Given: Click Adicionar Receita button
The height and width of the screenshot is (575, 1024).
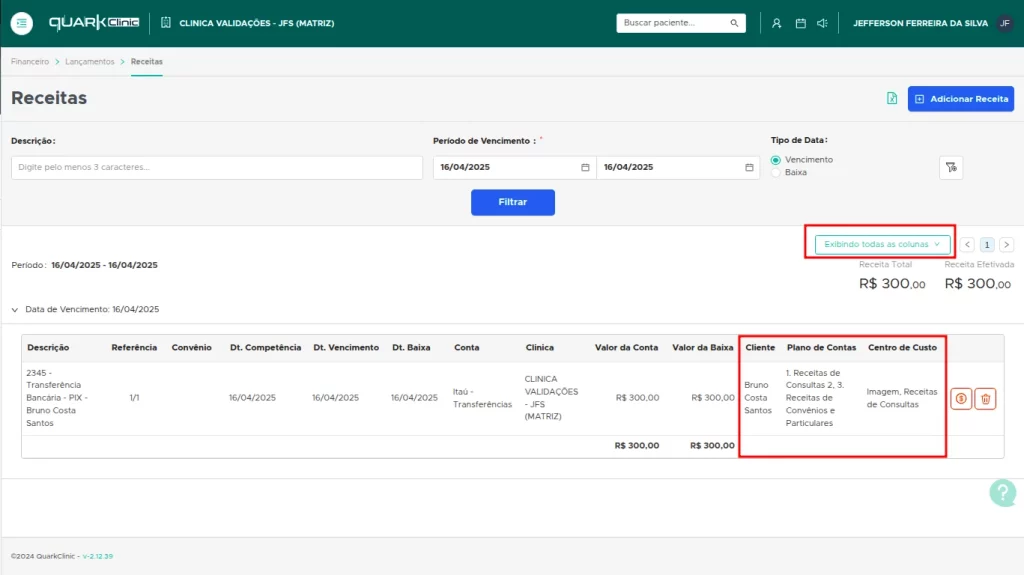Looking at the screenshot, I should click(961, 99).
